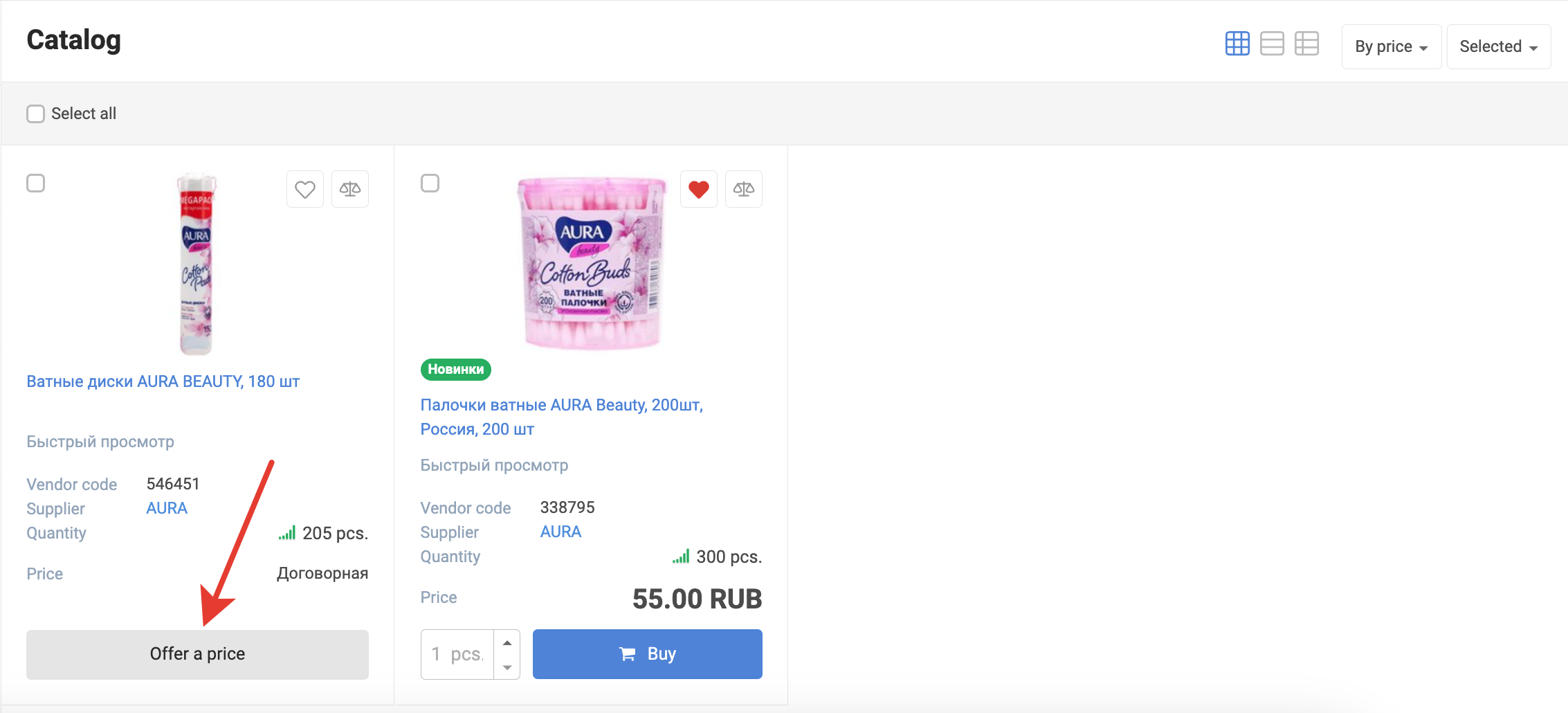
Task: Open the By price sort dropdown
Action: (1391, 46)
